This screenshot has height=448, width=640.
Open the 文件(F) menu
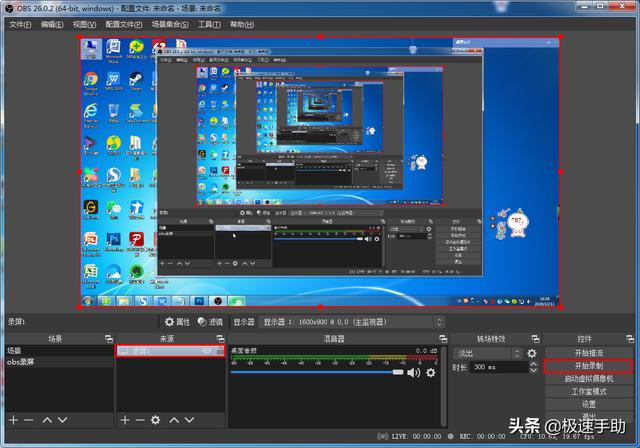click(20, 24)
